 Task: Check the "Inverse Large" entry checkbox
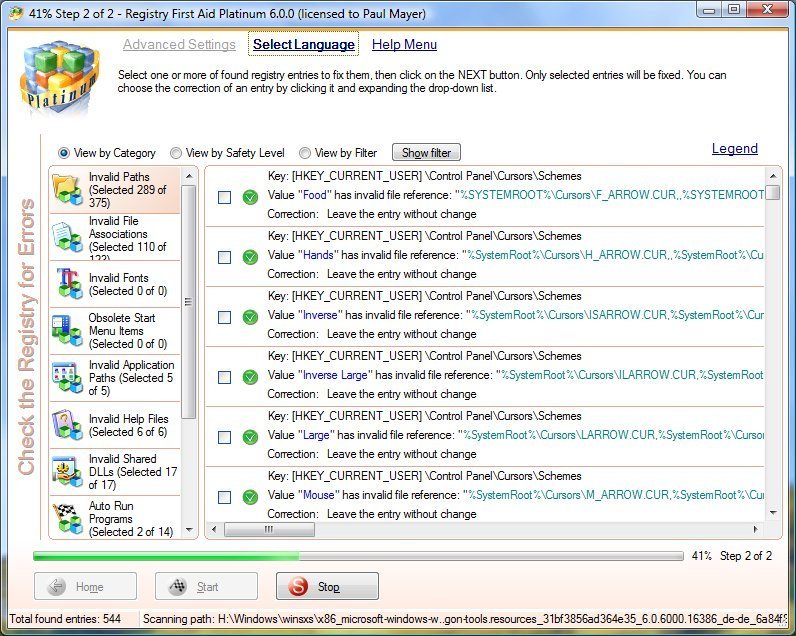225,377
